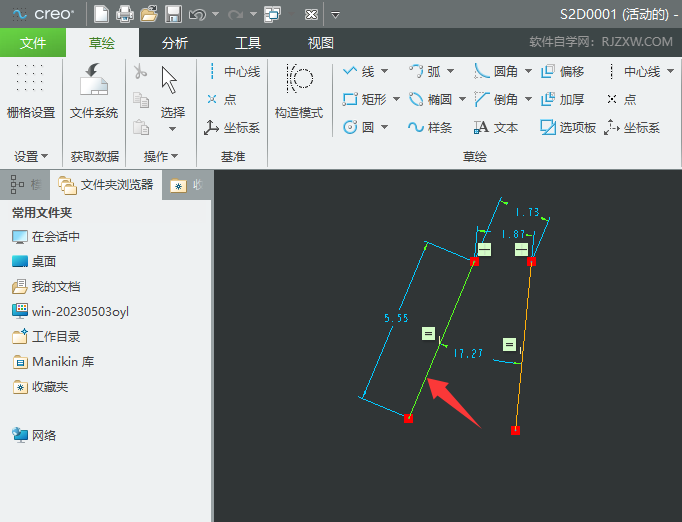
Task: Create a new file from quick access toolbar
Action: click(101, 14)
